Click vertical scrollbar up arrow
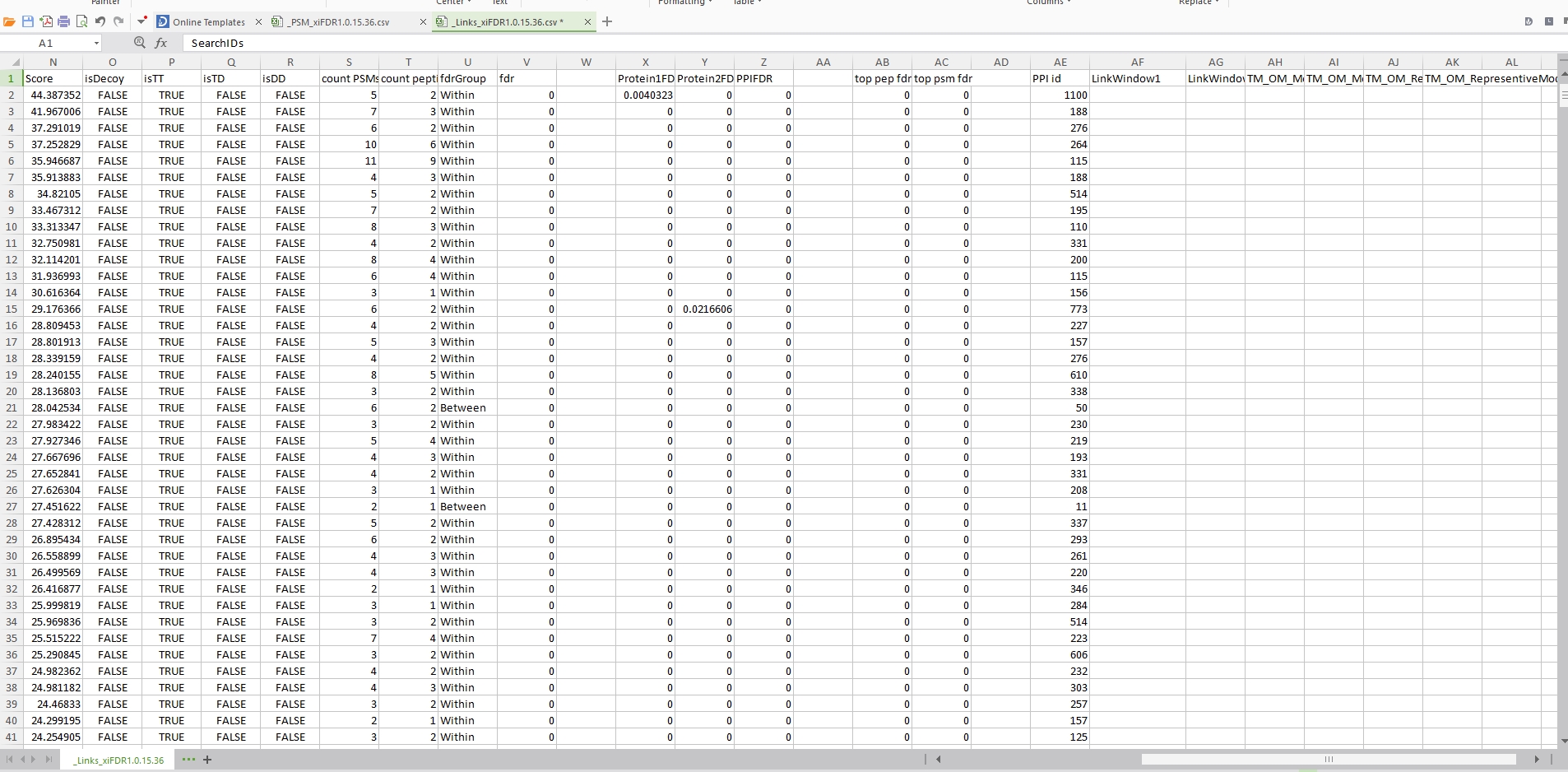Image resolution: width=1568 pixels, height=772 pixels. (1563, 75)
